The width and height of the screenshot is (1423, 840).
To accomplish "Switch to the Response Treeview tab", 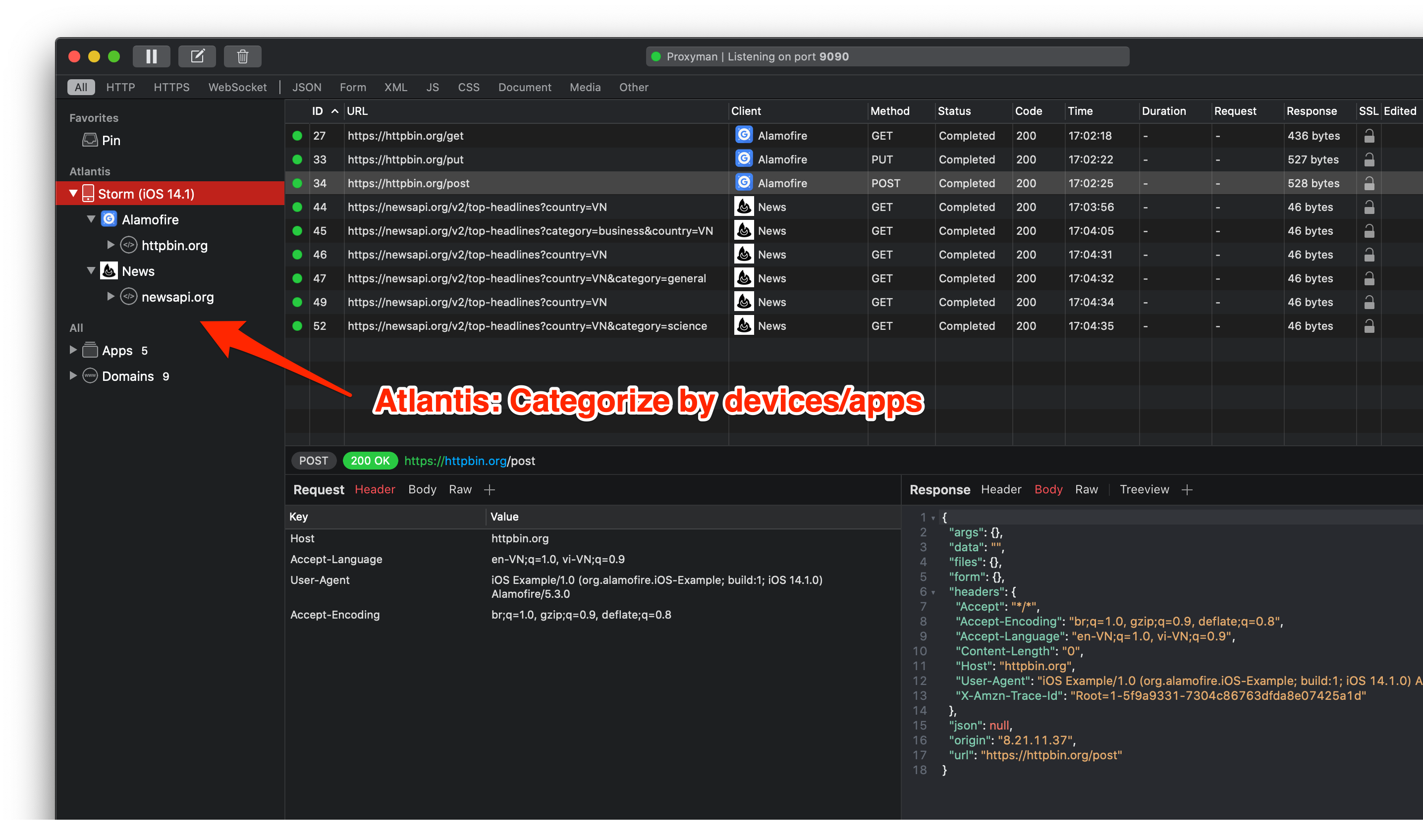I will 1144,490.
